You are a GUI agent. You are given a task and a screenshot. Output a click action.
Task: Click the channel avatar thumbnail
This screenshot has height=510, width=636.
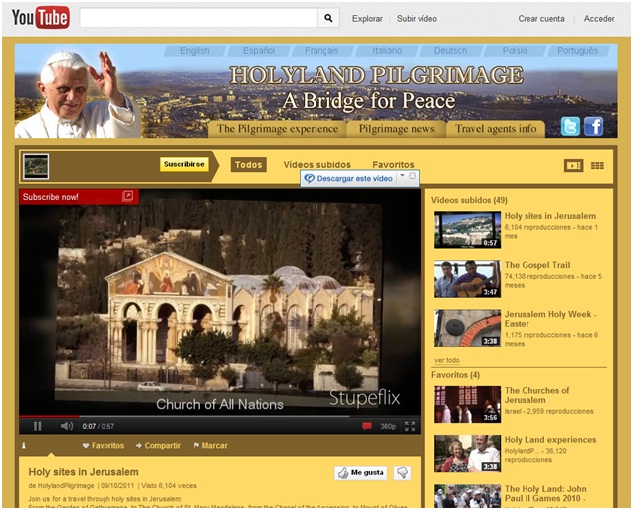(x=36, y=166)
